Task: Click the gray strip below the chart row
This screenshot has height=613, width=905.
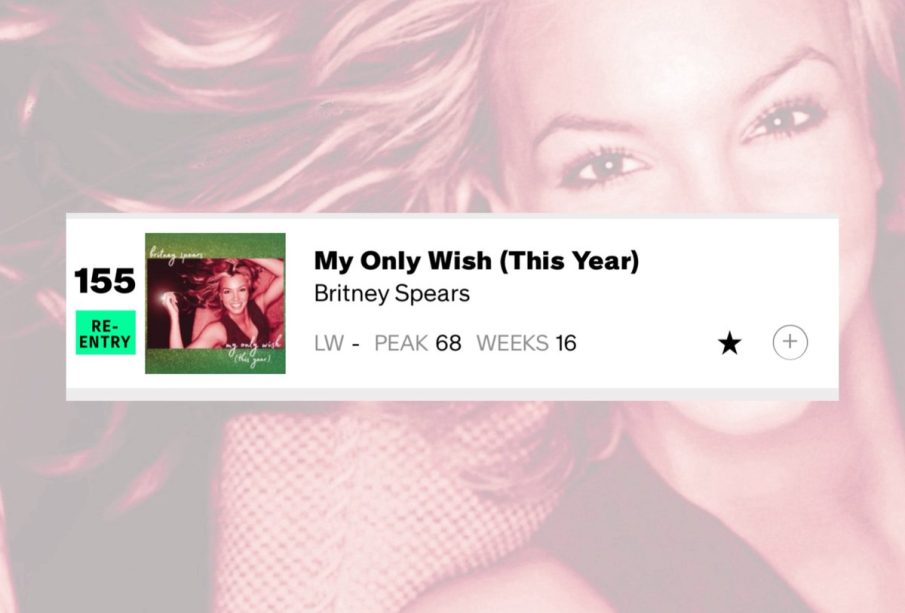Action: 452,394
